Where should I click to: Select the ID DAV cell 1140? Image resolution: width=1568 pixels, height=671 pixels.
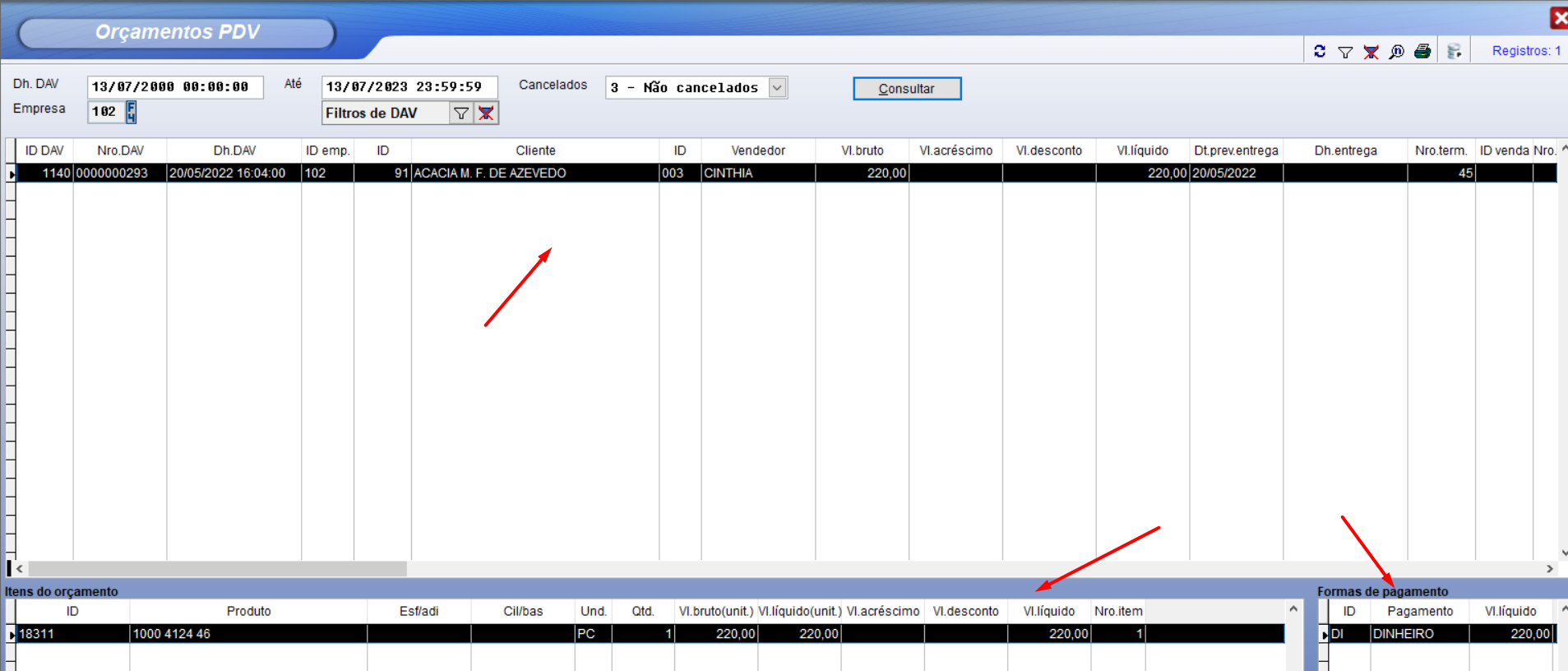(44, 174)
